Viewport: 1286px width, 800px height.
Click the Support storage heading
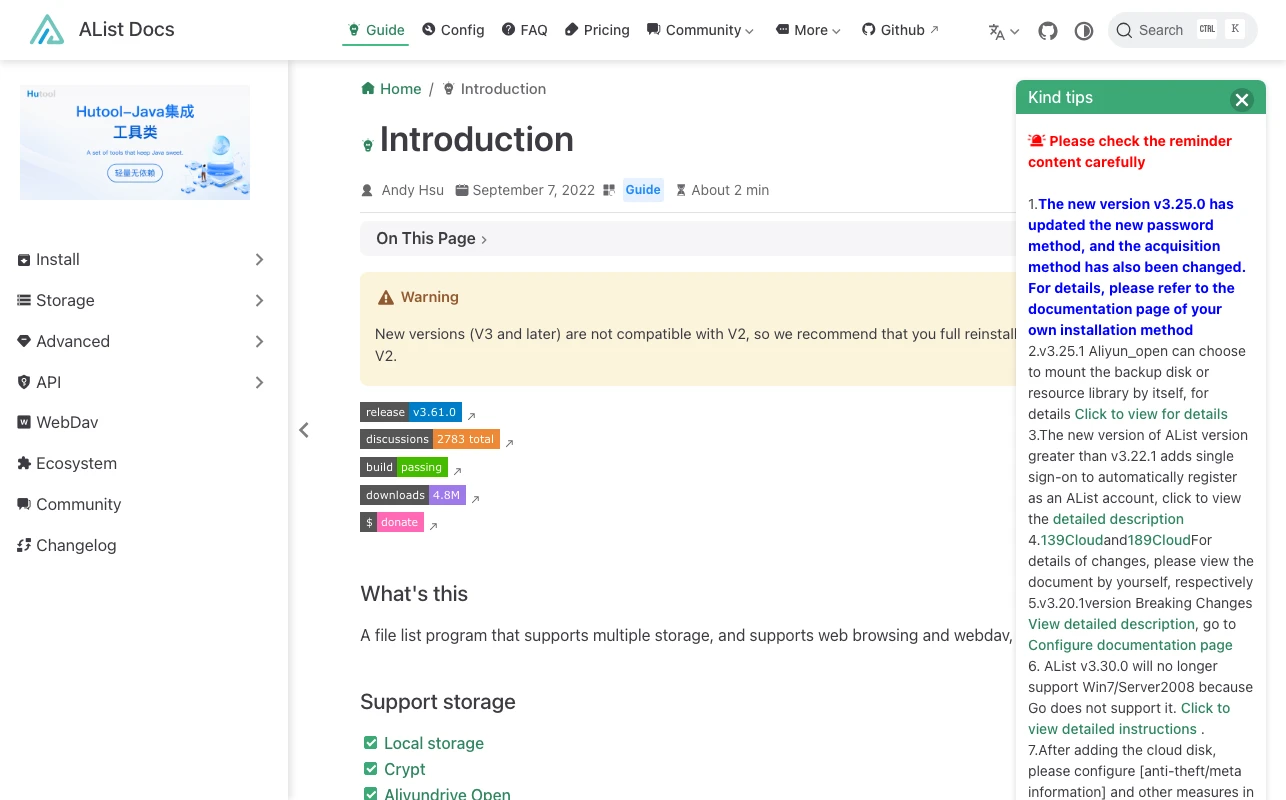(438, 702)
